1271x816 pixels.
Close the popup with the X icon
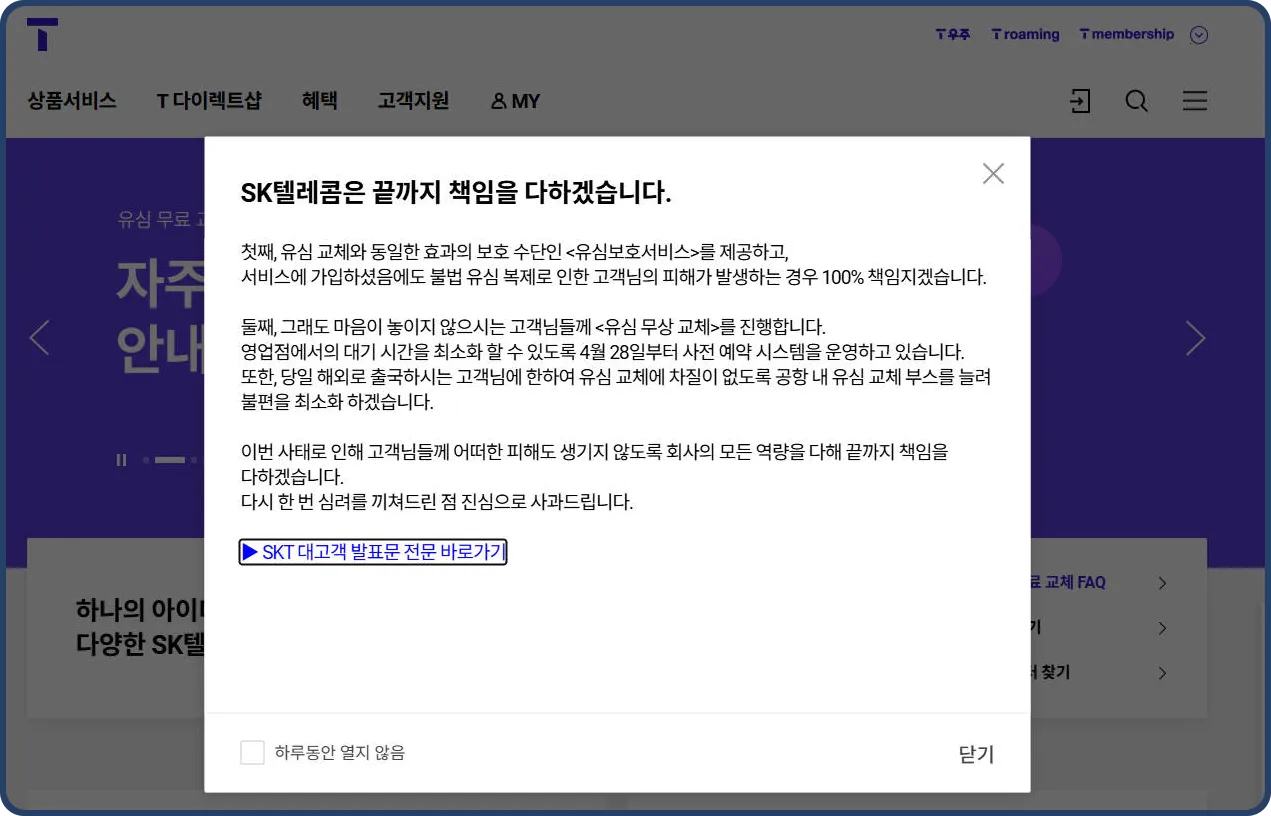993,174
